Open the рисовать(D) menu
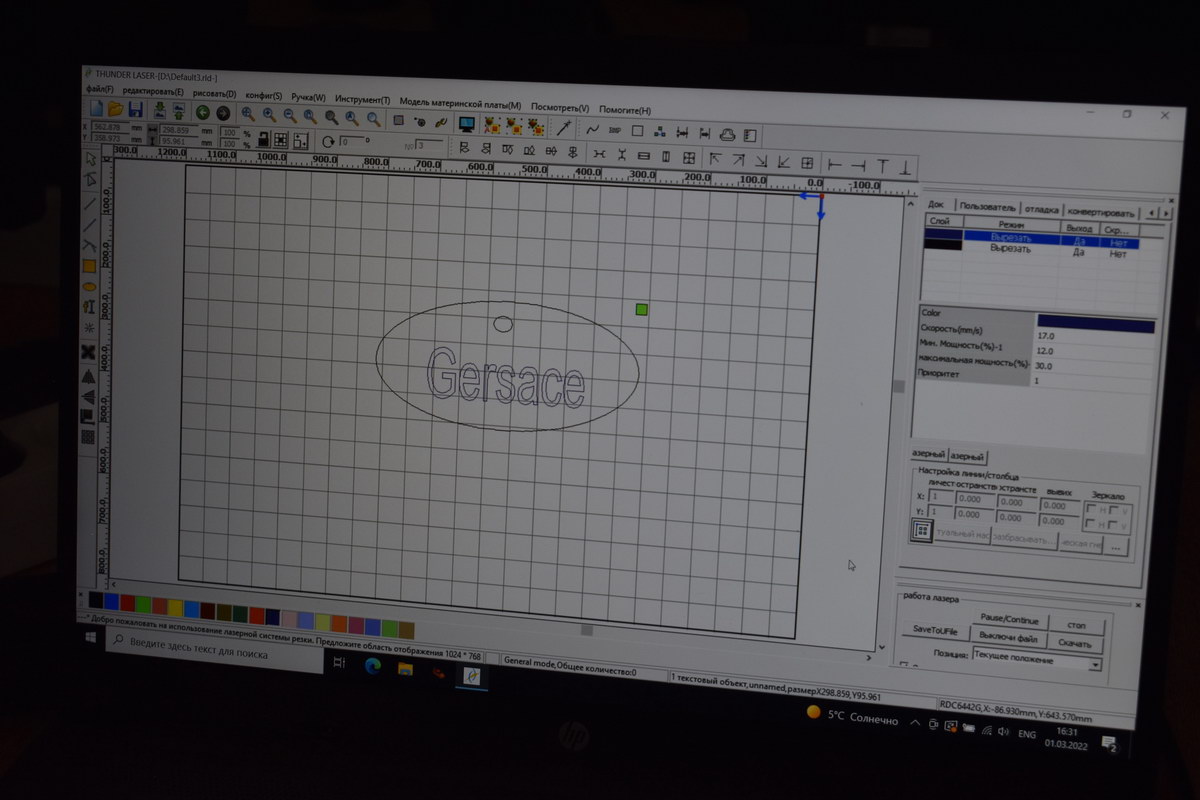The width and height of the screenshot is (1200, 800). pos(215,93)
